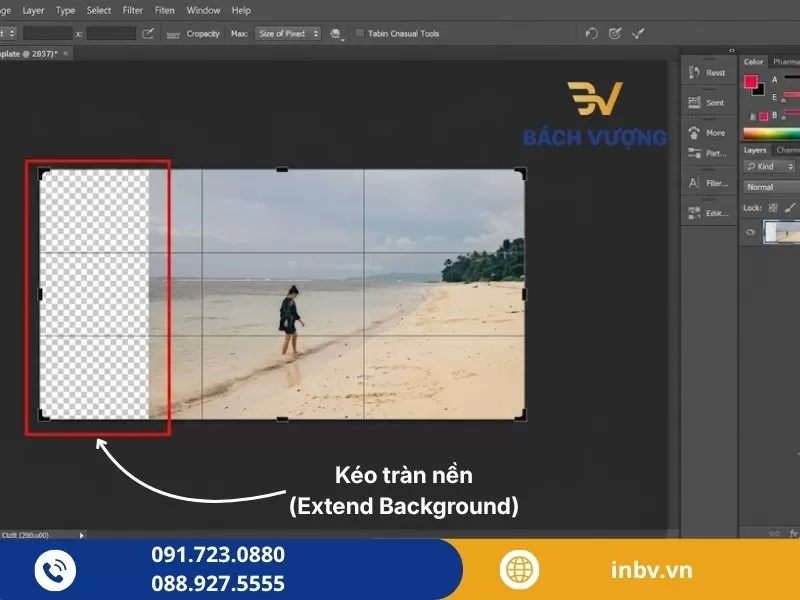Open the Size of Pixed dropdown
Screen dimensions: 800x600
[287, 34]
